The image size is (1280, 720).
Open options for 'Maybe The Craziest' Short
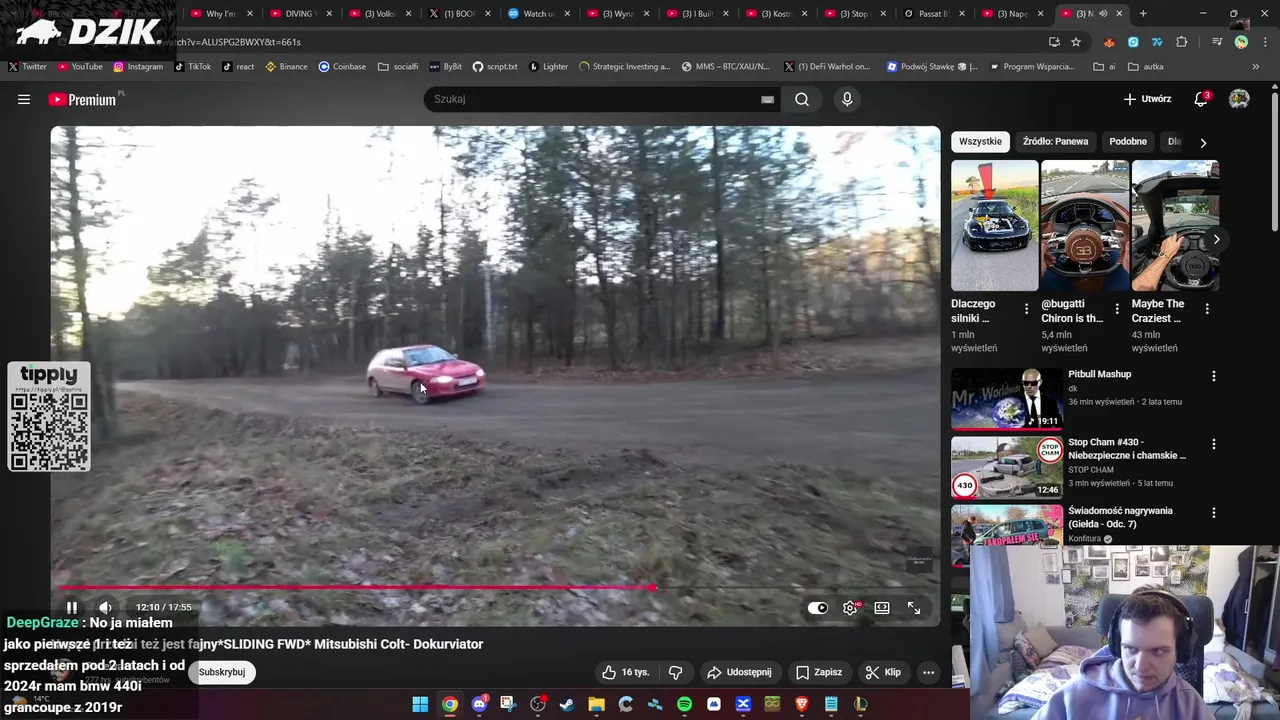point(1207,309)
